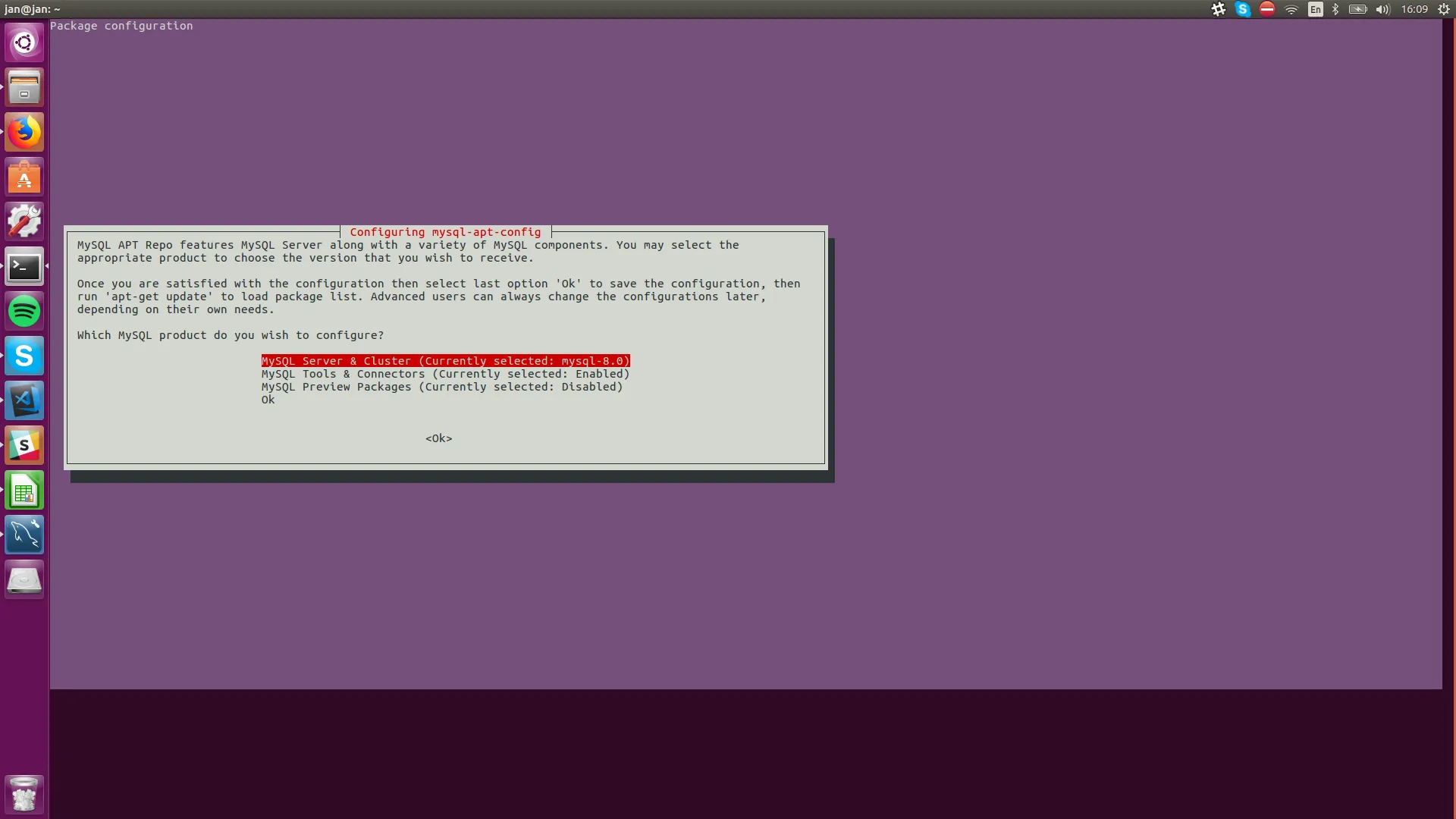Screen dimensions: 1456x819
Task: Launch Ubuntu Software Center icon
Action: (24, 177)
